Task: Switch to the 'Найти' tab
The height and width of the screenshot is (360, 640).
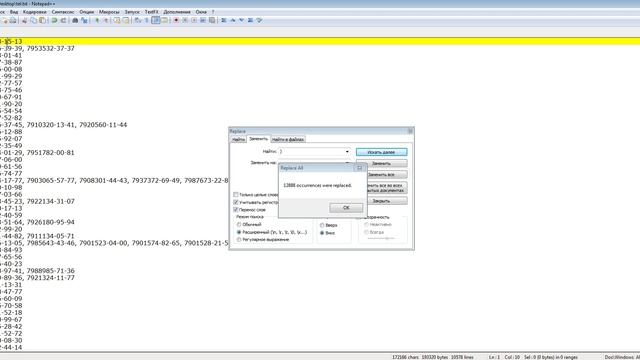Action: tap(238, 139)
